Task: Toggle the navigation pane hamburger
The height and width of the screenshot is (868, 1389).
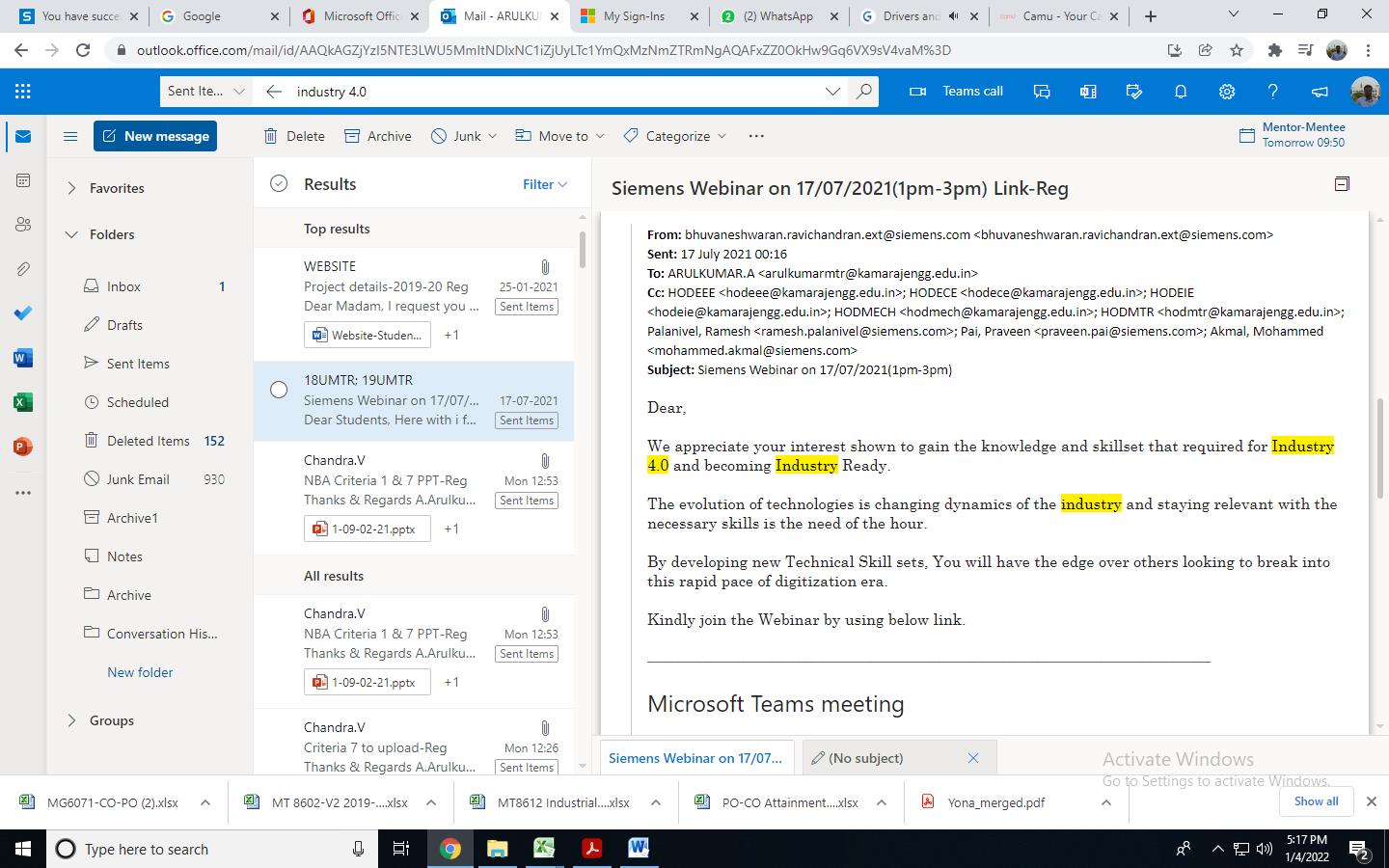Action: point(70,136)
